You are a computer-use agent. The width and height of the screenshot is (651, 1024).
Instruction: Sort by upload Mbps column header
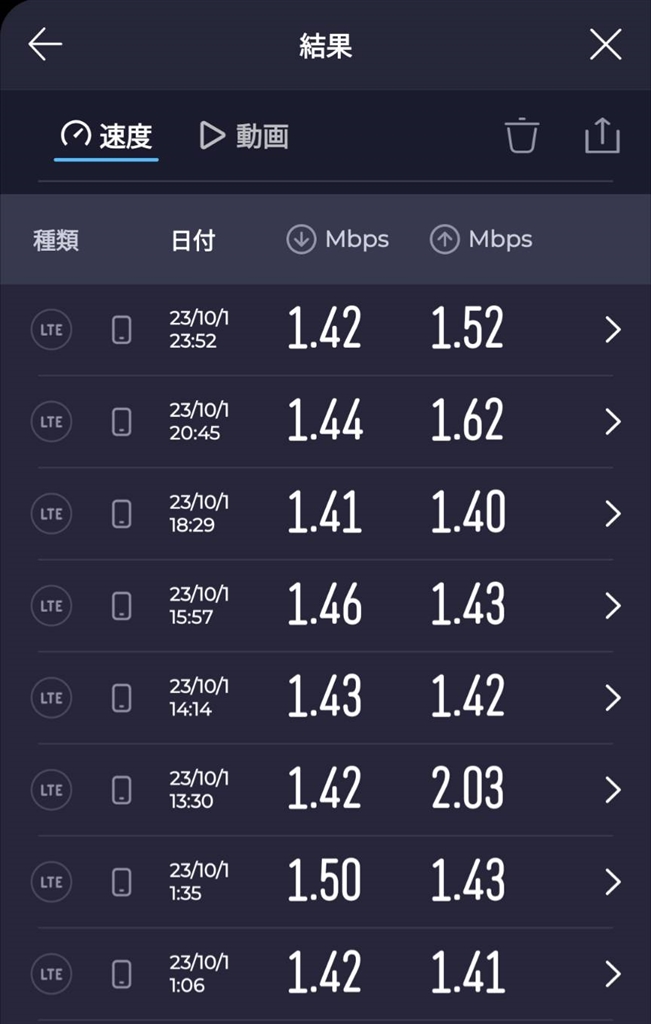[x=481, y=240]
